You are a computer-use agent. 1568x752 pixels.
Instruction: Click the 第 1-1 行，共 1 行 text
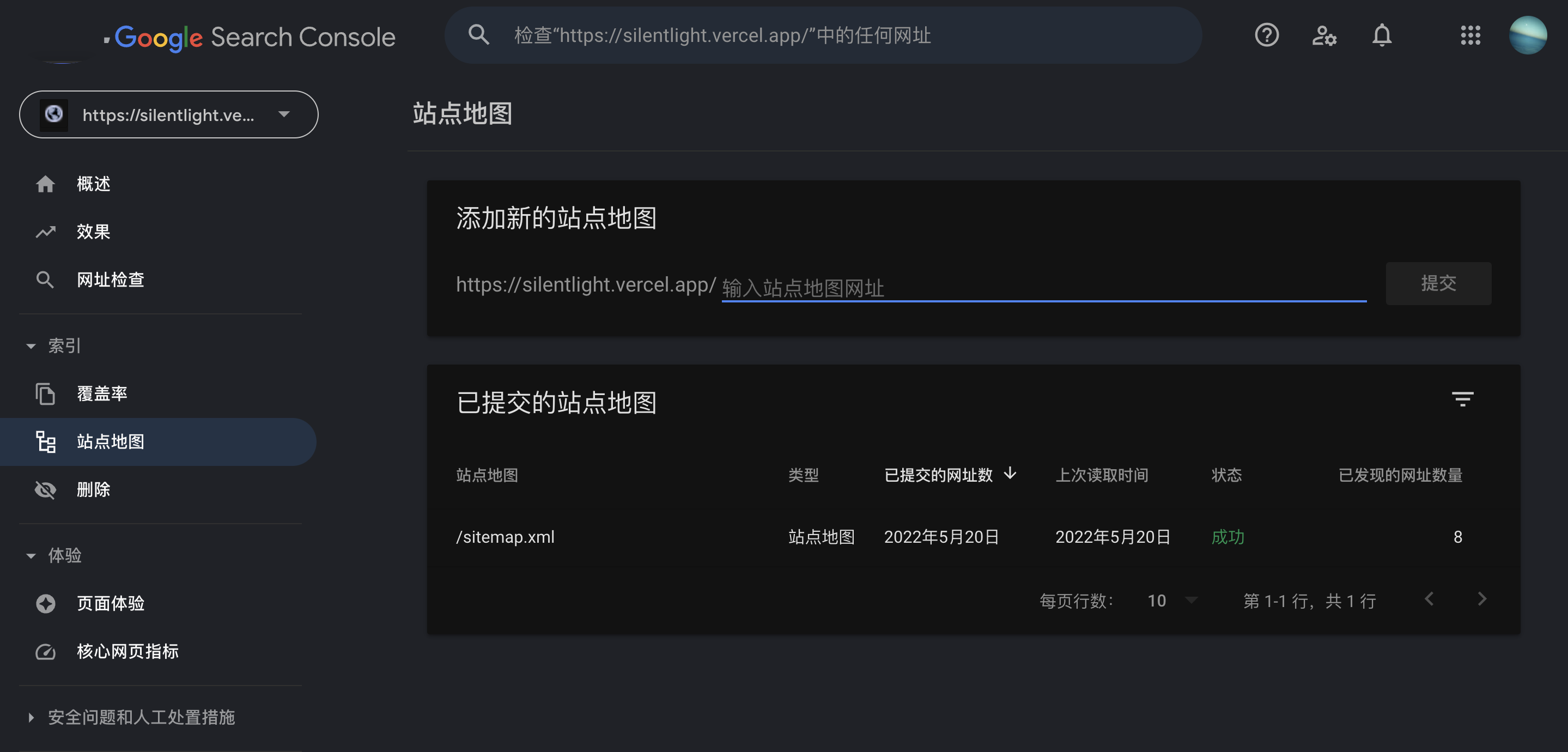1309,601
